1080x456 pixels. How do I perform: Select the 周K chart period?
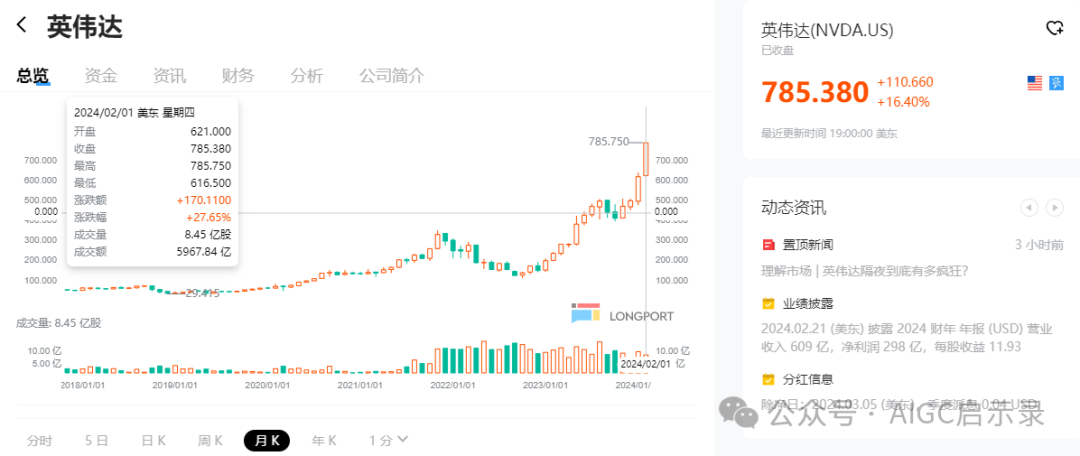click(x=209, y=441)
